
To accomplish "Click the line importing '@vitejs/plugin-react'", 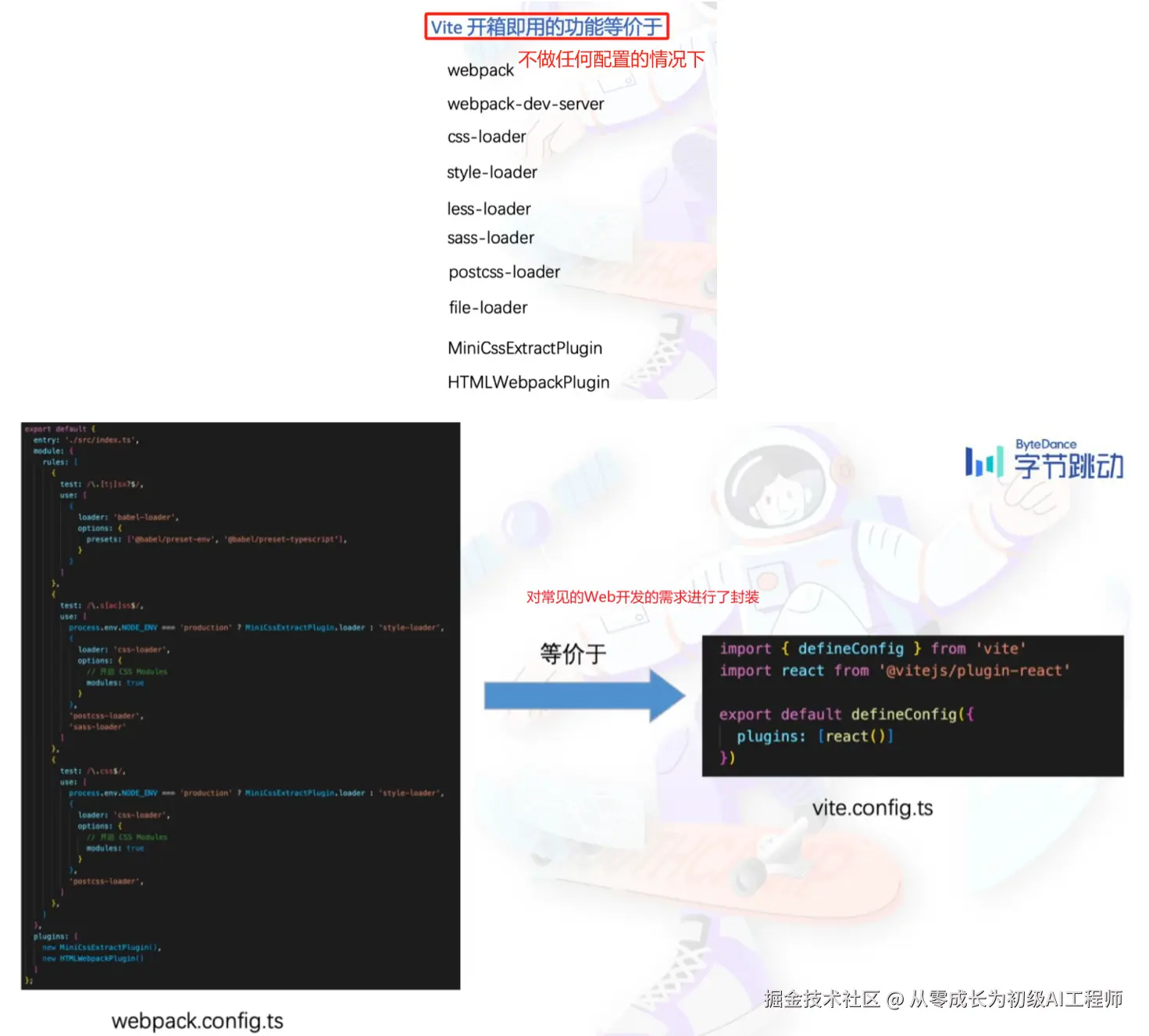I will tap(894, 670).
